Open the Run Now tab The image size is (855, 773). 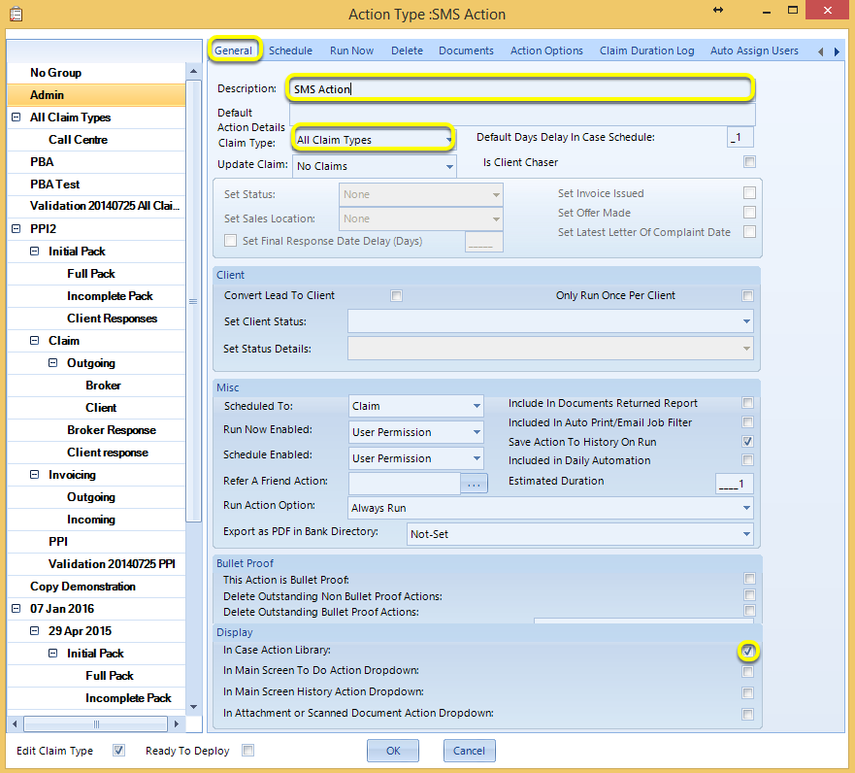351,51
